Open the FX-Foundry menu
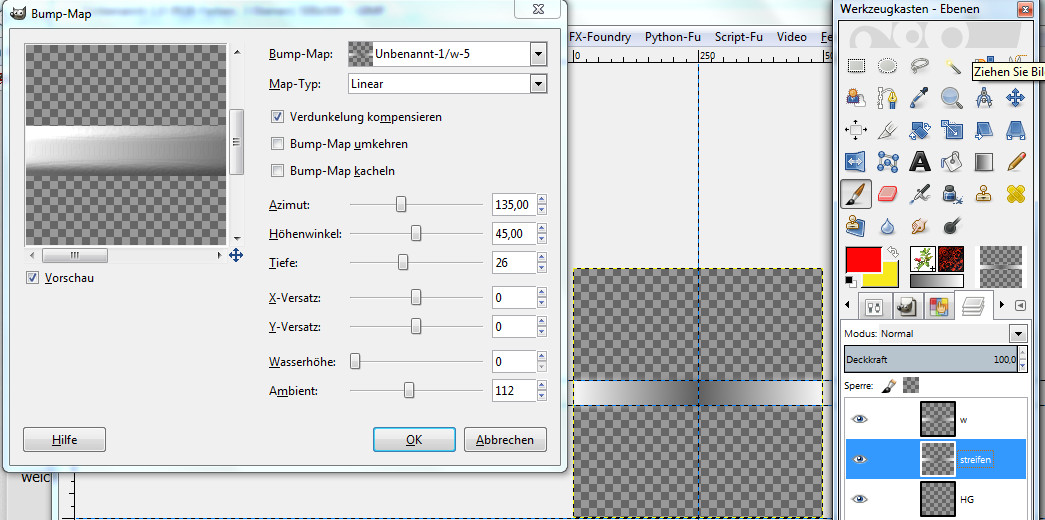This screenshot has height=520, width=1045. coord(600,37)
